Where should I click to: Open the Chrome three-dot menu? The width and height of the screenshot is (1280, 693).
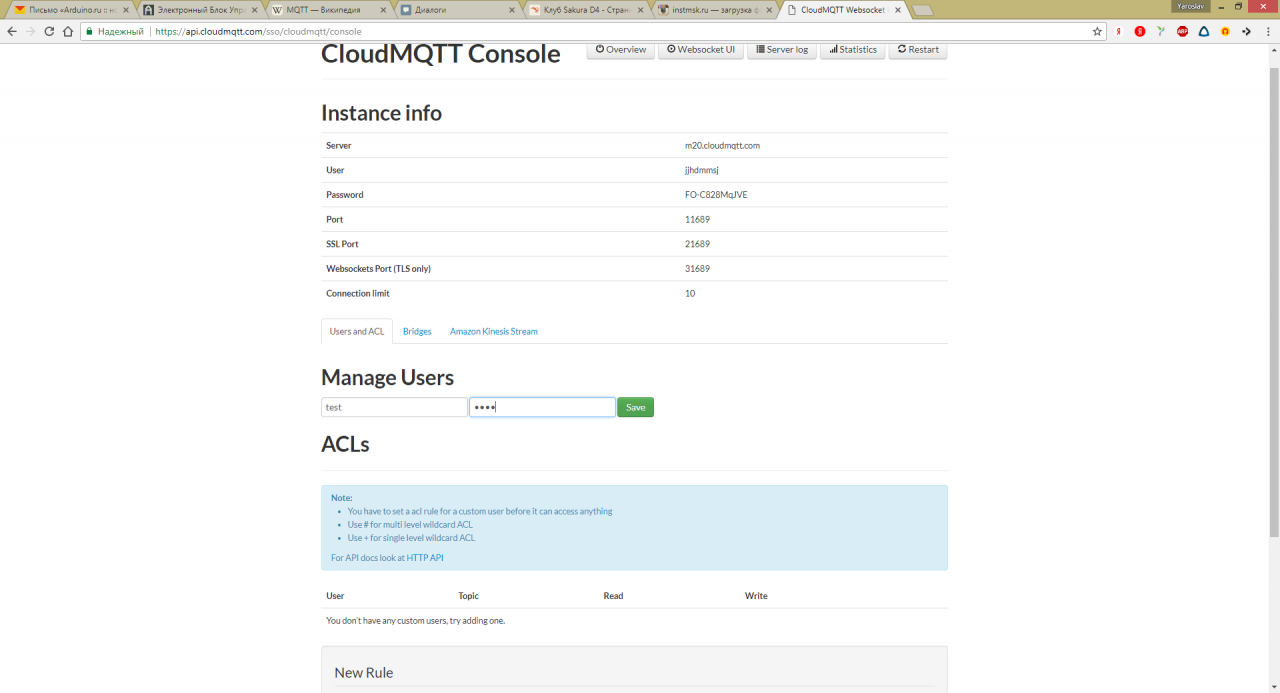click(1267, 31)
